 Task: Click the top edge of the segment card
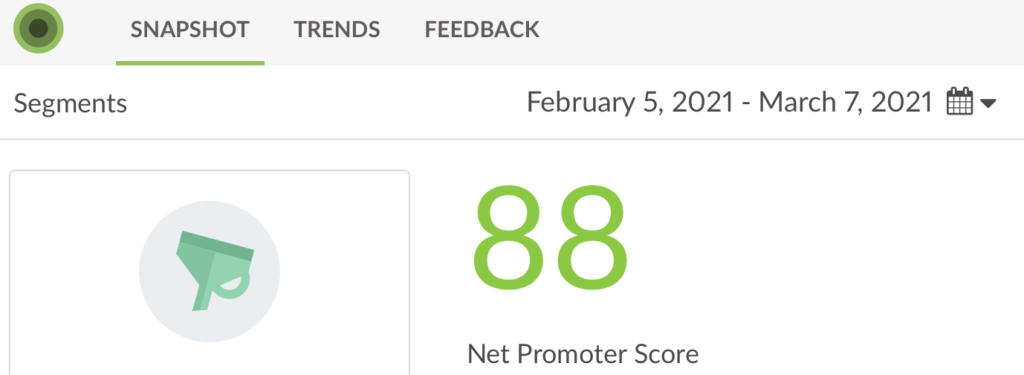(210, 171)
